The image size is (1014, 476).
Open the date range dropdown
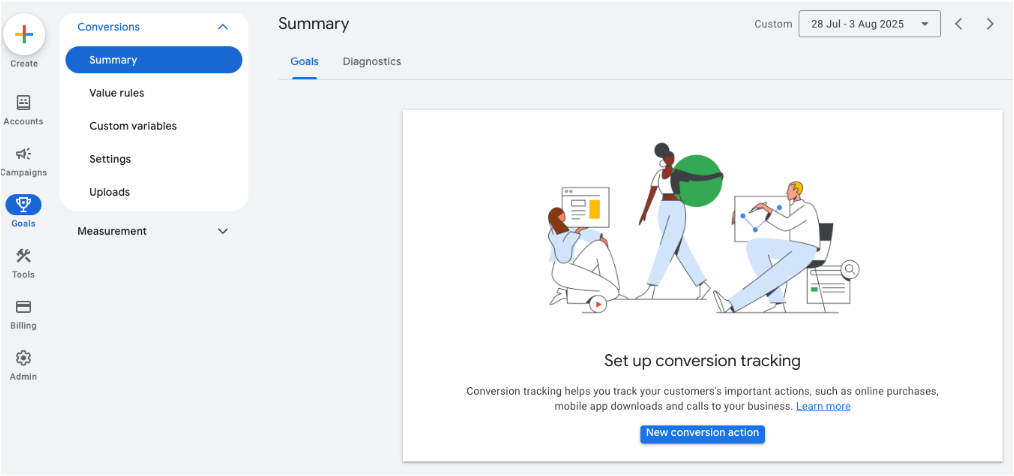[x=870, y=24]
